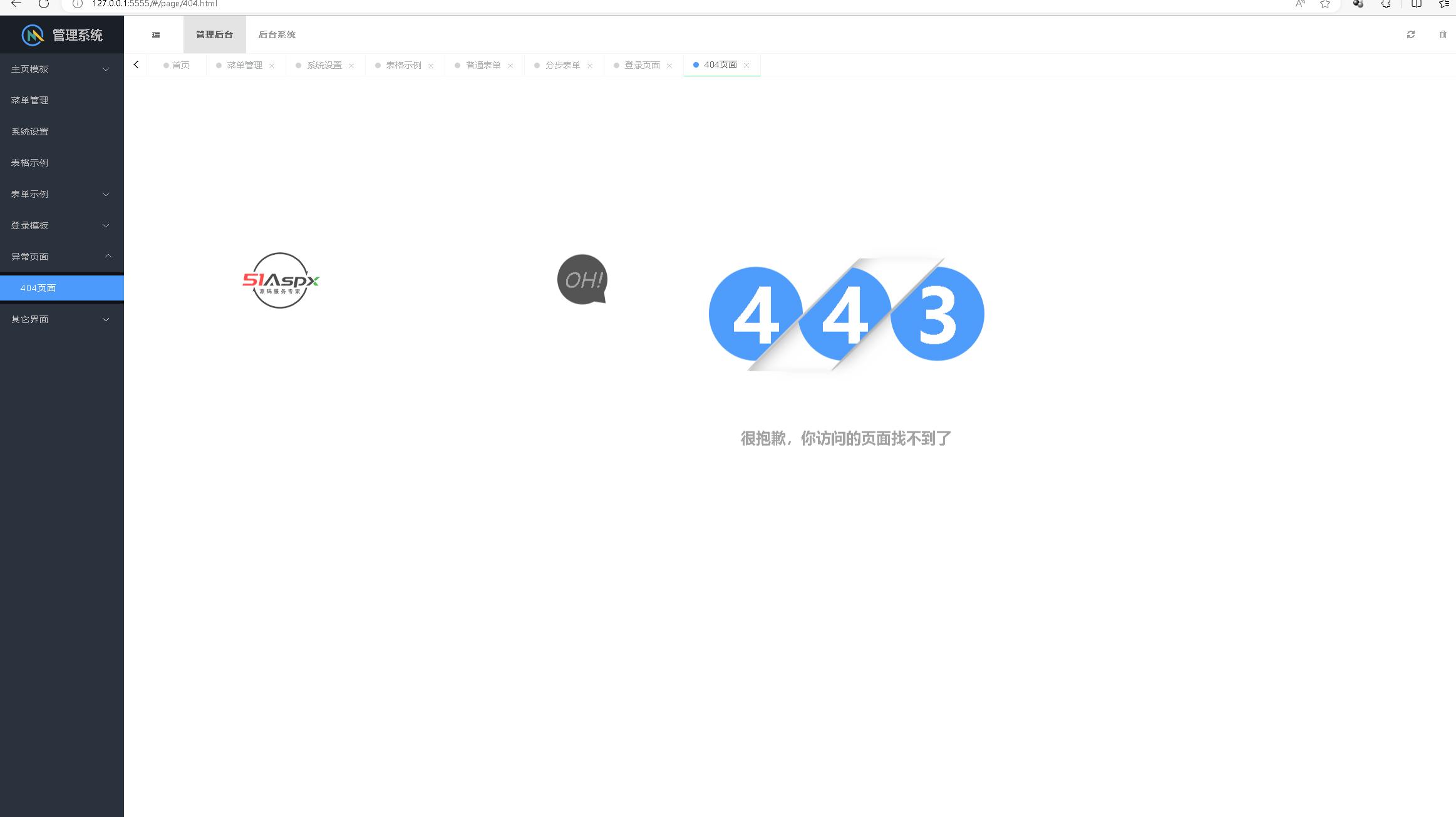
Task: Select the active 404页面 page tab
Action: click(720, 64)
